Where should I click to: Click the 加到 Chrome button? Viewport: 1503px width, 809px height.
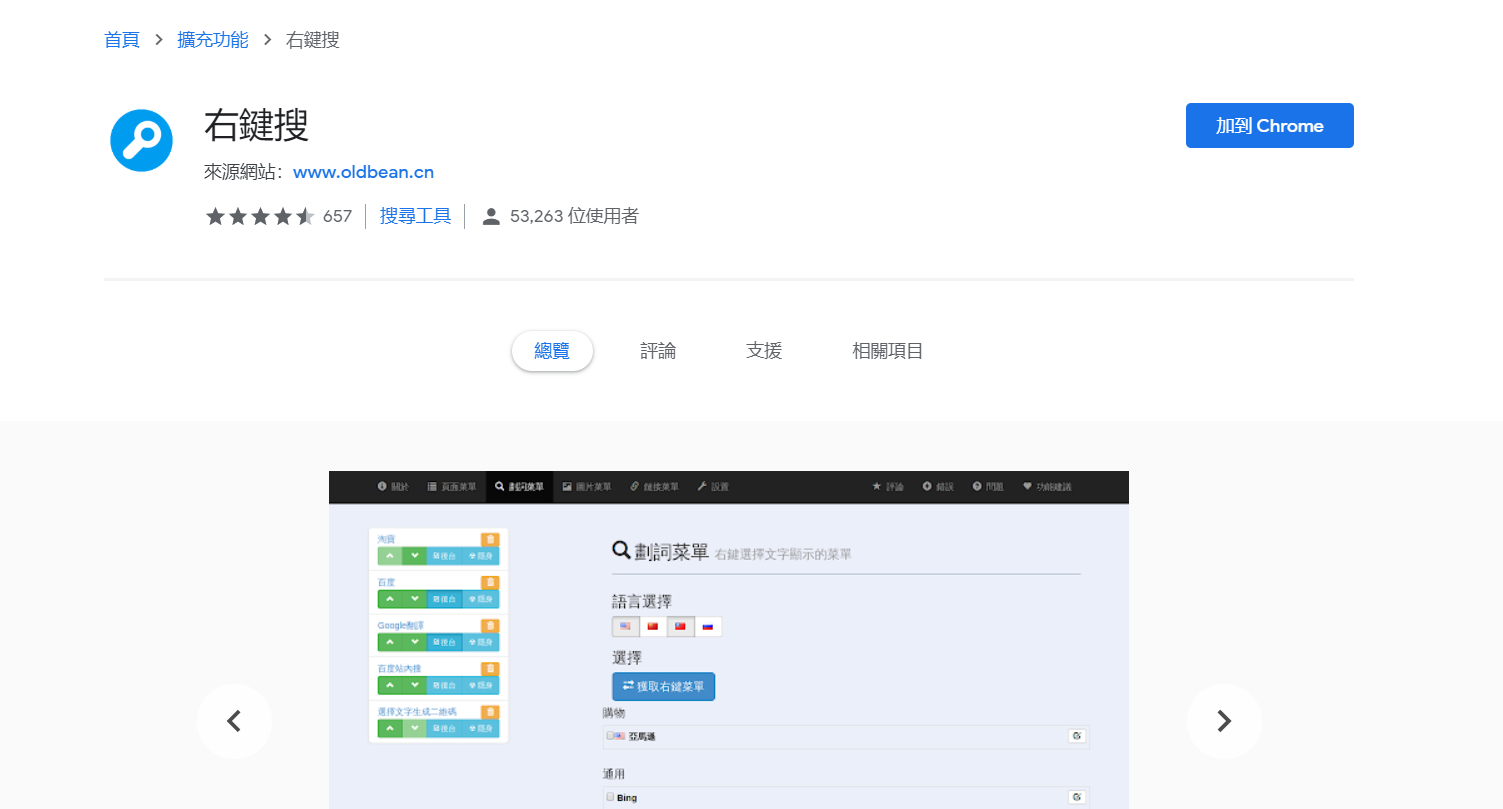(1269, 126)
